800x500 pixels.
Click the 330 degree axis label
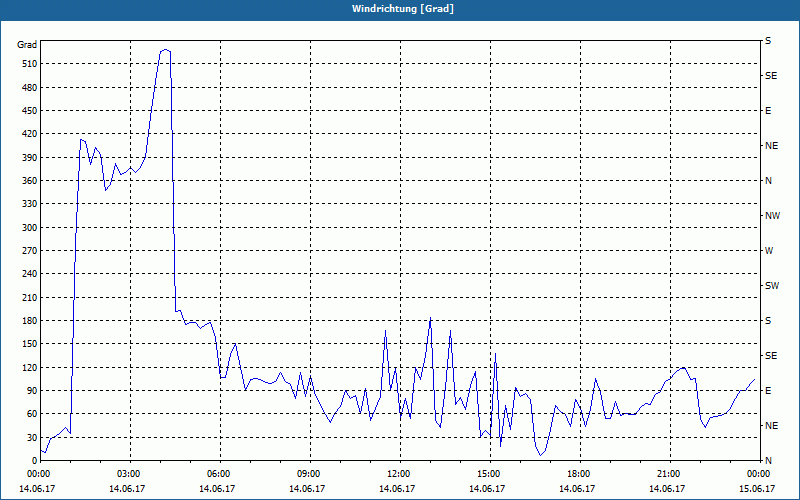coord(29,204)
